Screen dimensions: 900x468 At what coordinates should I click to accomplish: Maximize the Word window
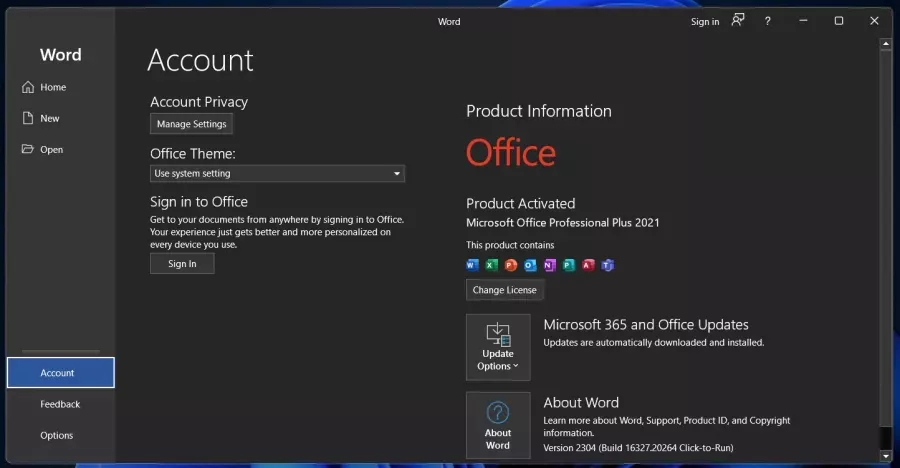839,21
